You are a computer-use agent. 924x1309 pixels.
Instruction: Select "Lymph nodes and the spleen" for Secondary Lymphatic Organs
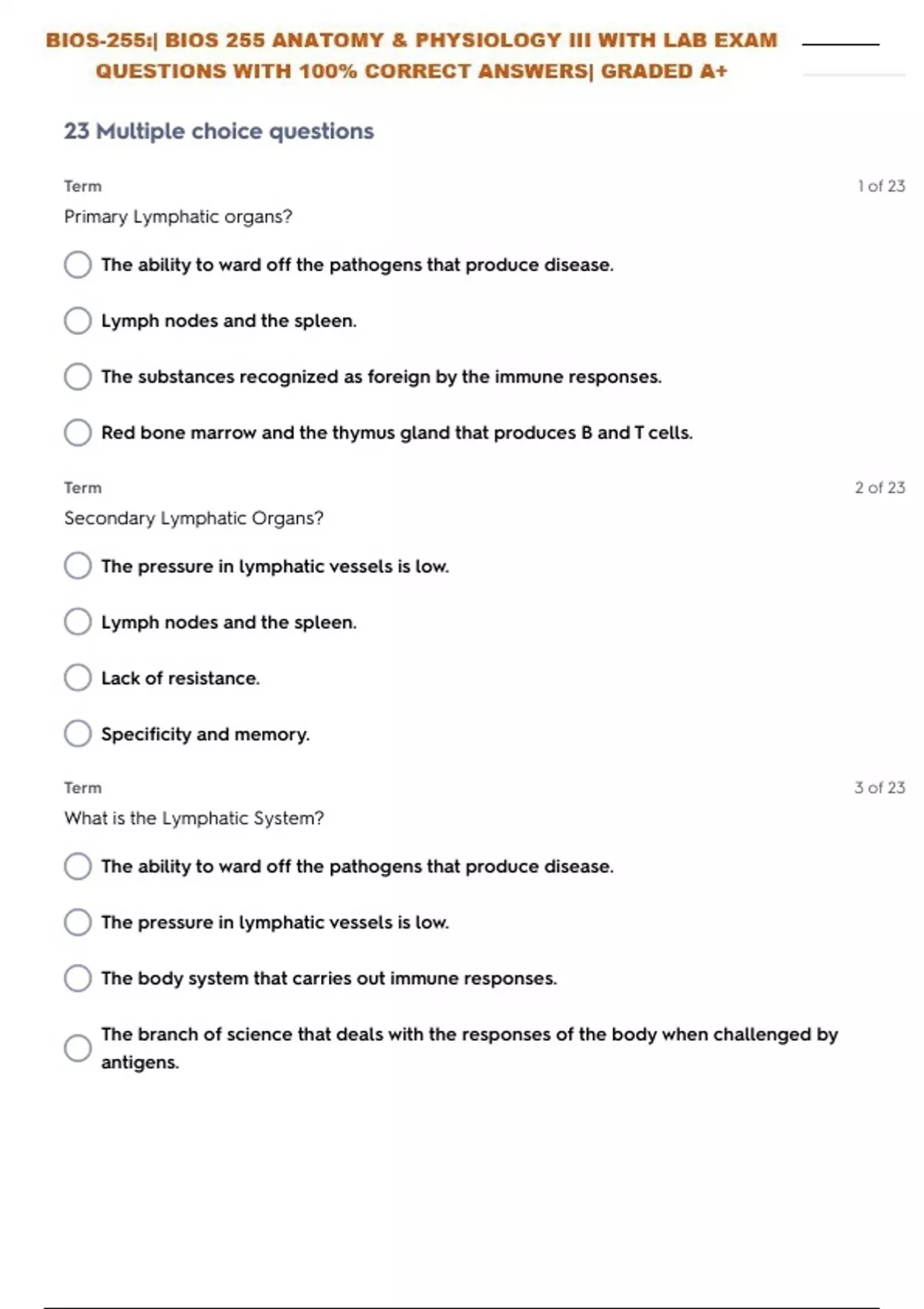coord(78,621)
